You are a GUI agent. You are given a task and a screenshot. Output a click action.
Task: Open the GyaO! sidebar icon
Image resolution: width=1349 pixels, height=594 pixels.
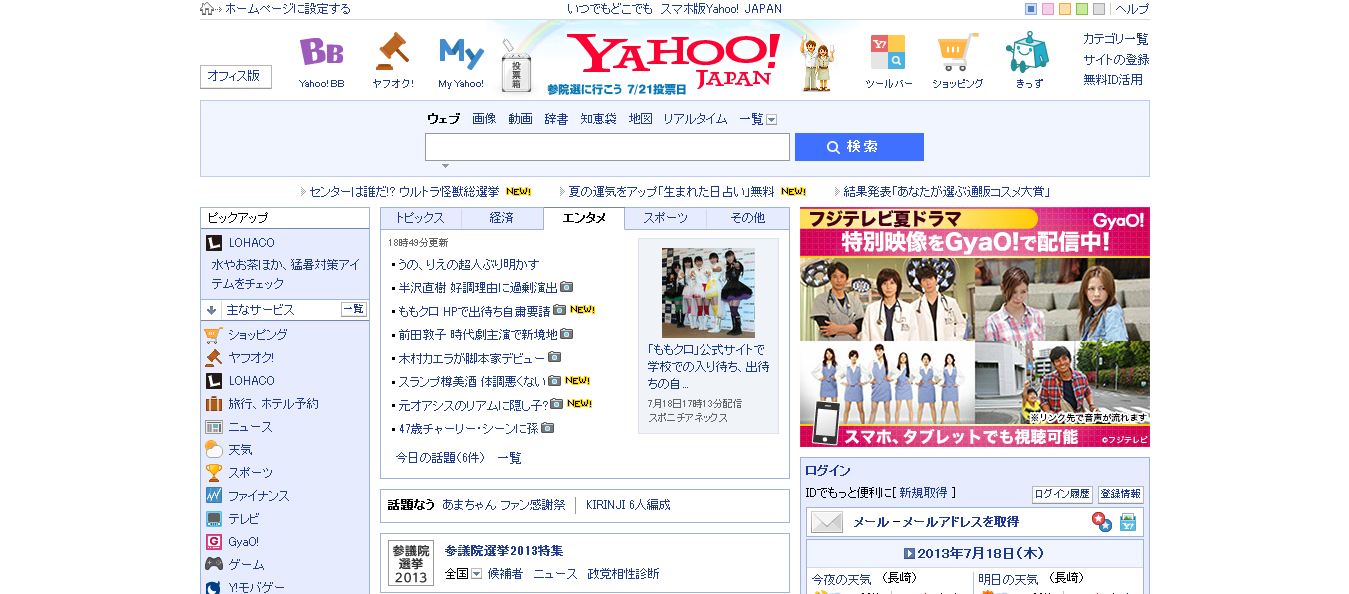(x=213, y=542)
